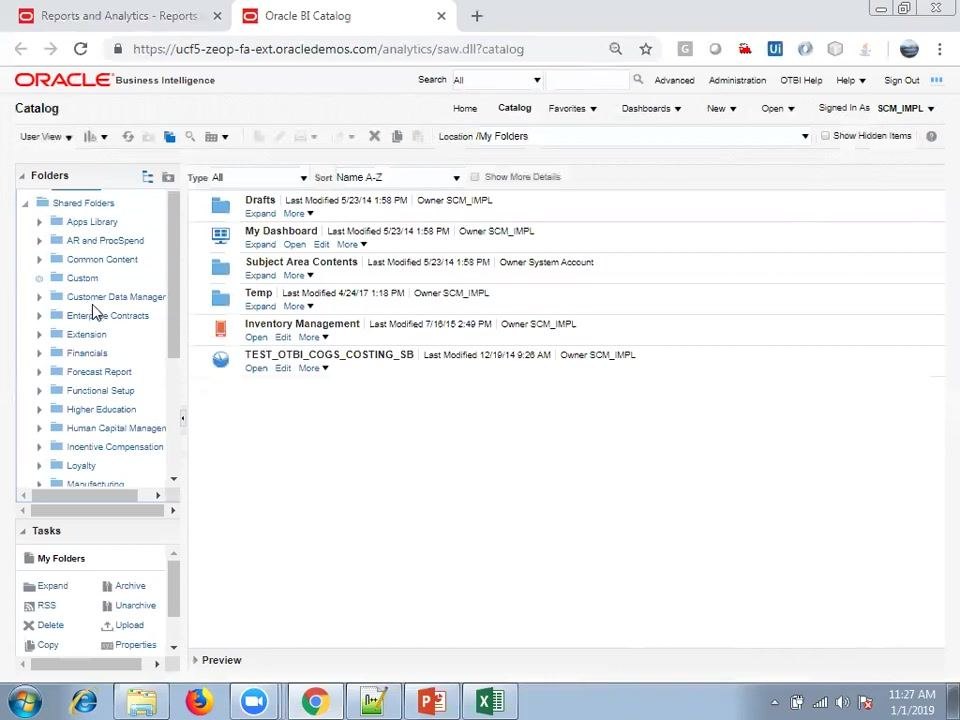960x720 pixels.
Task: Go to Home in global header
Action: coord(465,108)
